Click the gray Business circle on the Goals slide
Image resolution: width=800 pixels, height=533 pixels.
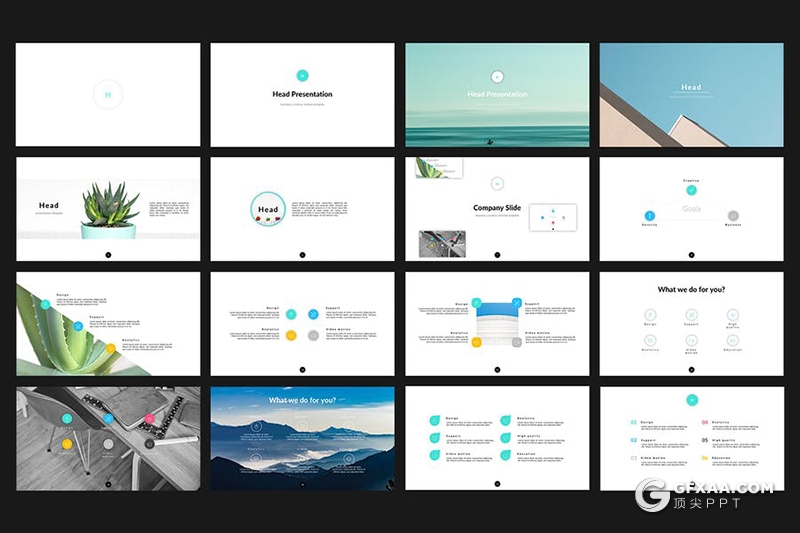[x=733, y=215]
